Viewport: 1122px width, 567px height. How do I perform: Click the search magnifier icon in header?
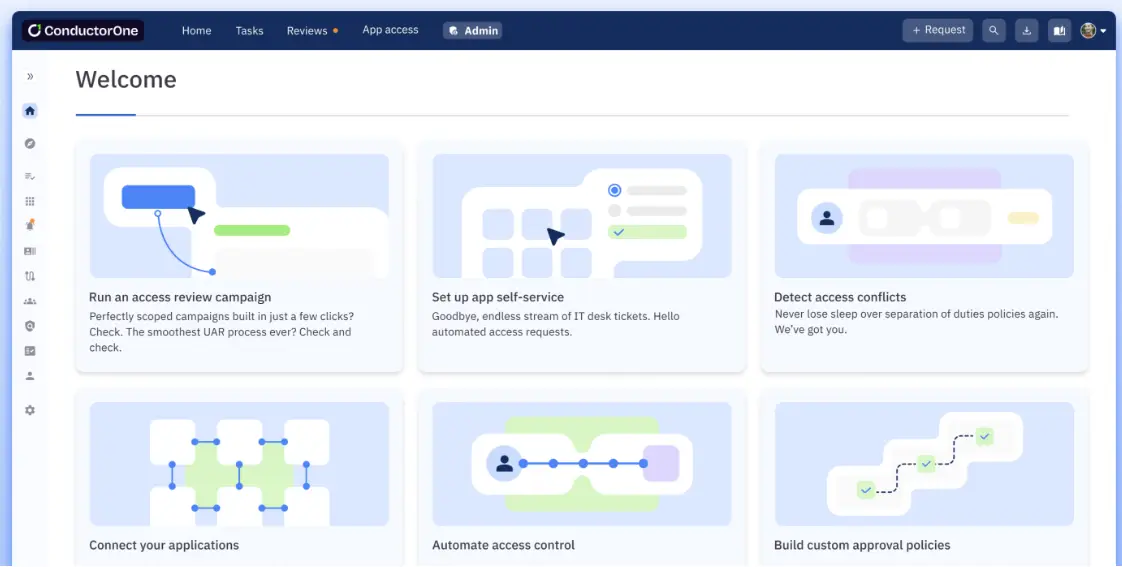[x=993, y=31]
